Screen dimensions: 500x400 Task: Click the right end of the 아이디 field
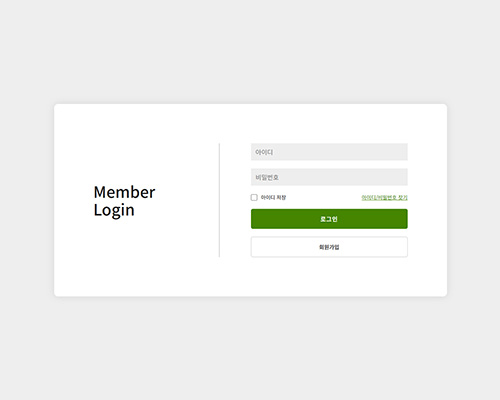pos(400,152)
